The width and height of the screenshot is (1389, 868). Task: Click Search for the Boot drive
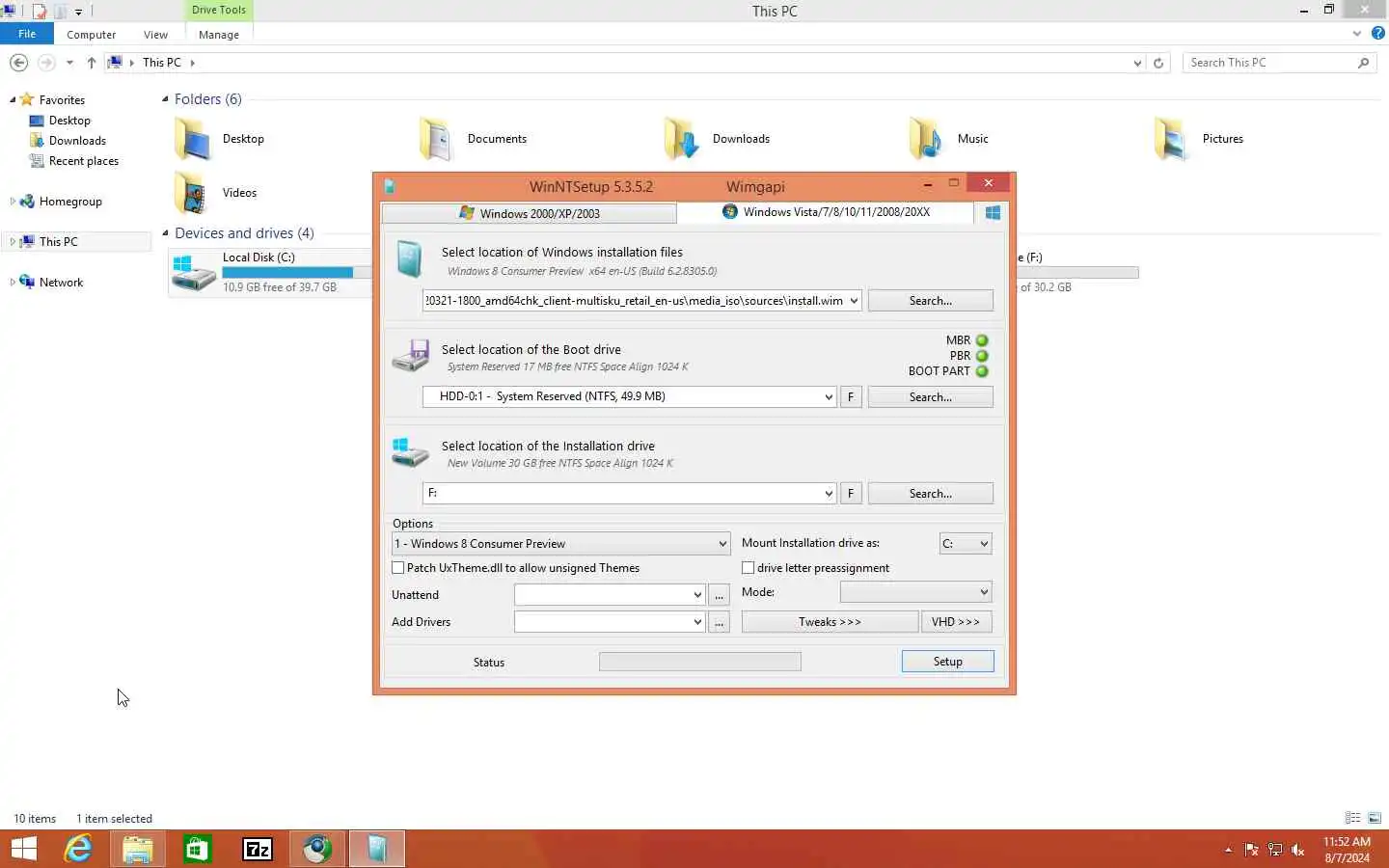pyautogui.click(x=931, y=397)
